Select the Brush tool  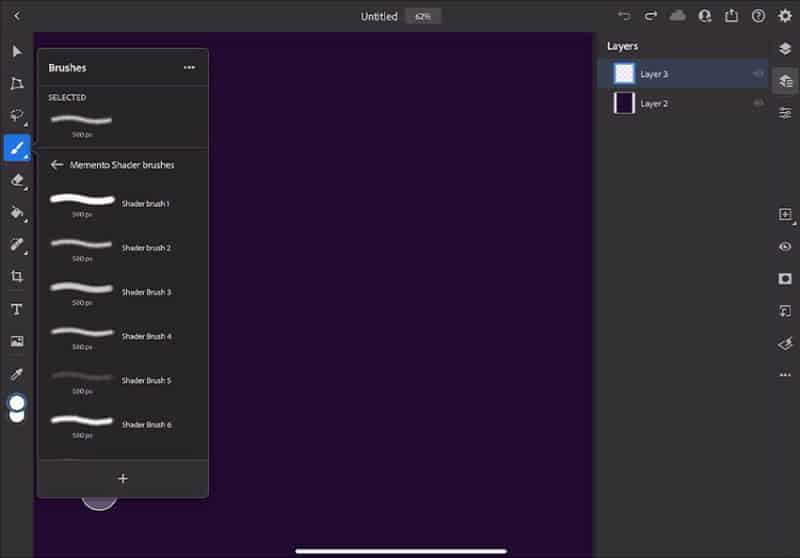tap(17, 148)
